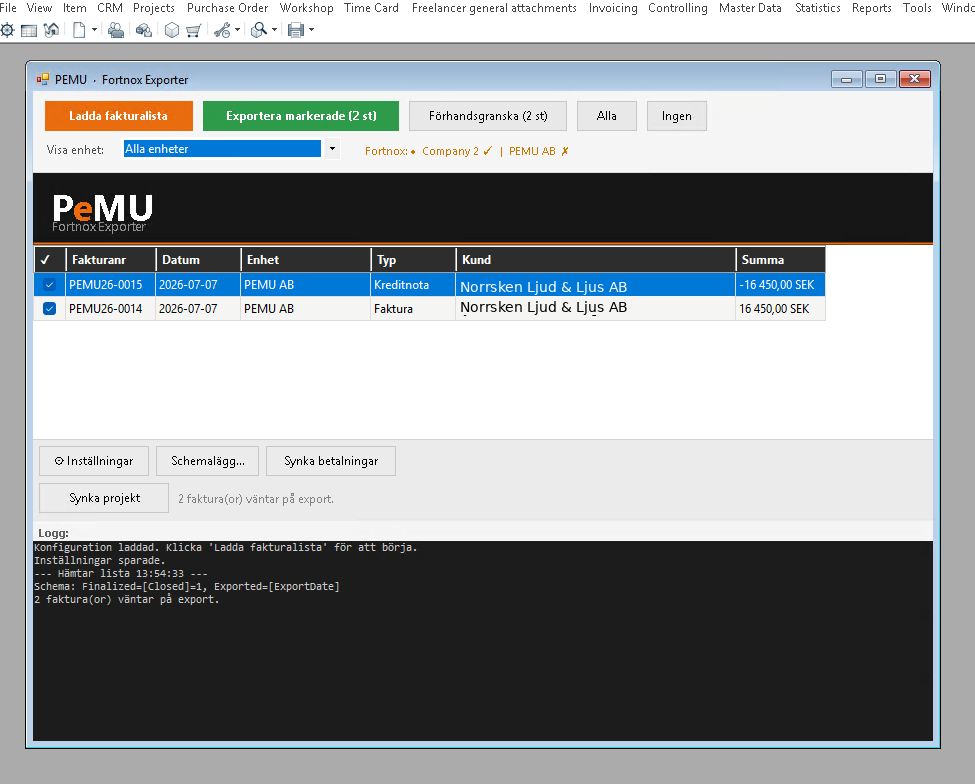The height and width of the screenshot is (784, 975).
Task: Open the Controlling menu
Action: 678,8
